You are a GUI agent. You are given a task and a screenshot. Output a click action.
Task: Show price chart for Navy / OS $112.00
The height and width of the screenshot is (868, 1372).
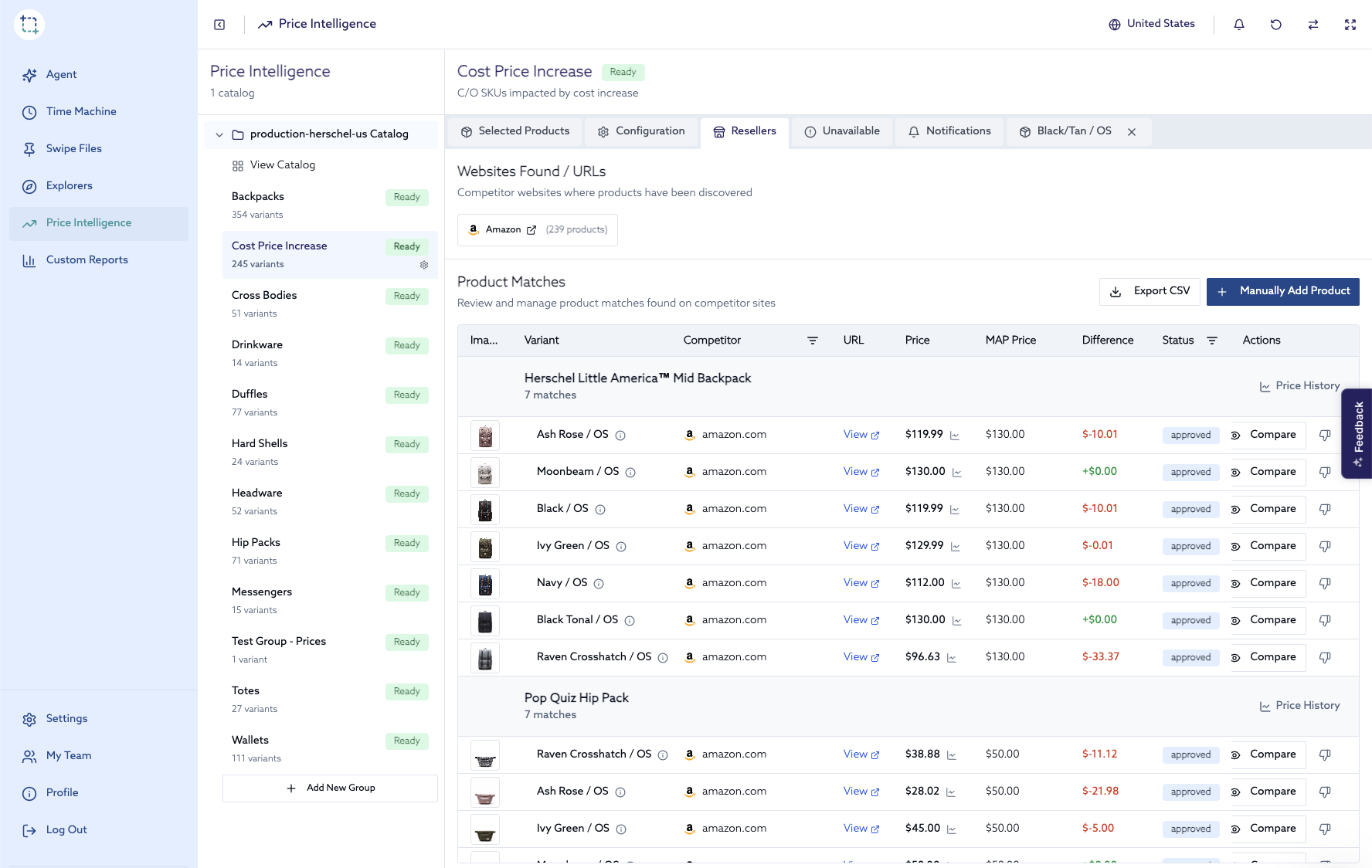coord(956,584)
